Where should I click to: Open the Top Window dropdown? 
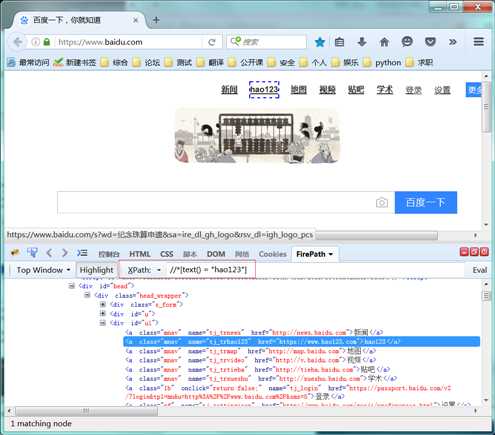[x=43, y=270]
